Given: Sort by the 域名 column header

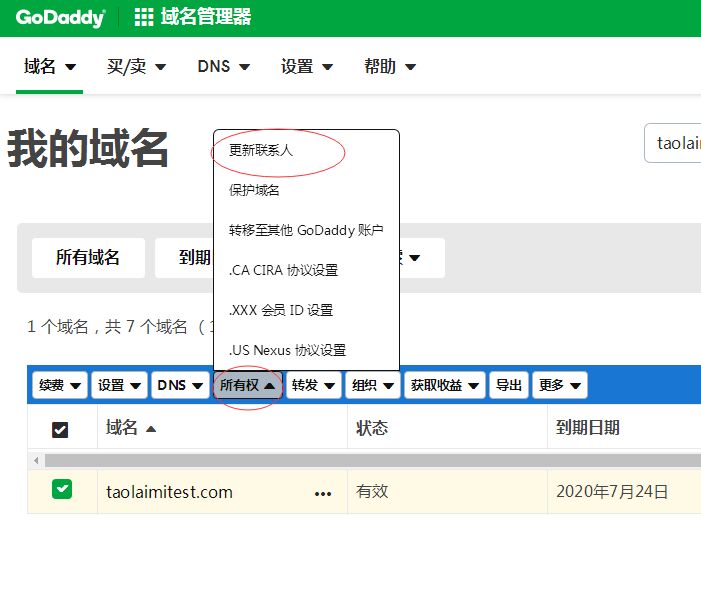Looking at the screenshot, I should click(x=131, y=428).
